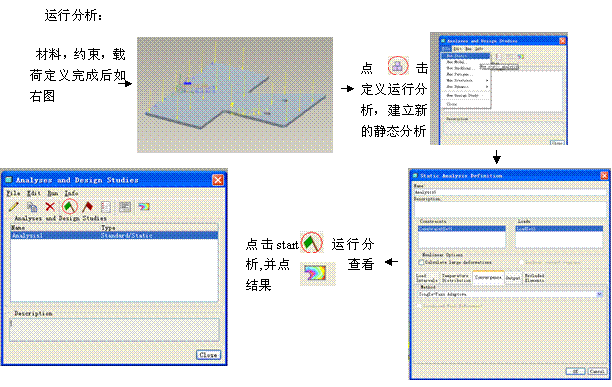Screen dimensions: 612x387
Task: Expand New Prestress submenu arrow
Action: [487, 80]
